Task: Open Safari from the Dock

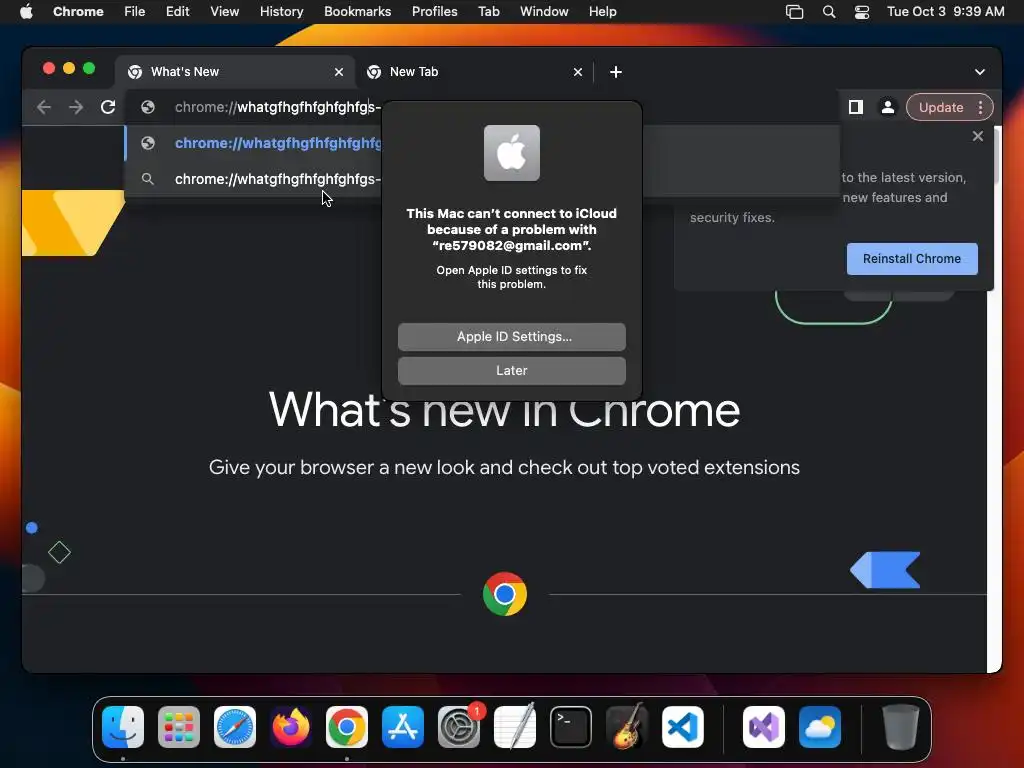Action: pos(235,727)
